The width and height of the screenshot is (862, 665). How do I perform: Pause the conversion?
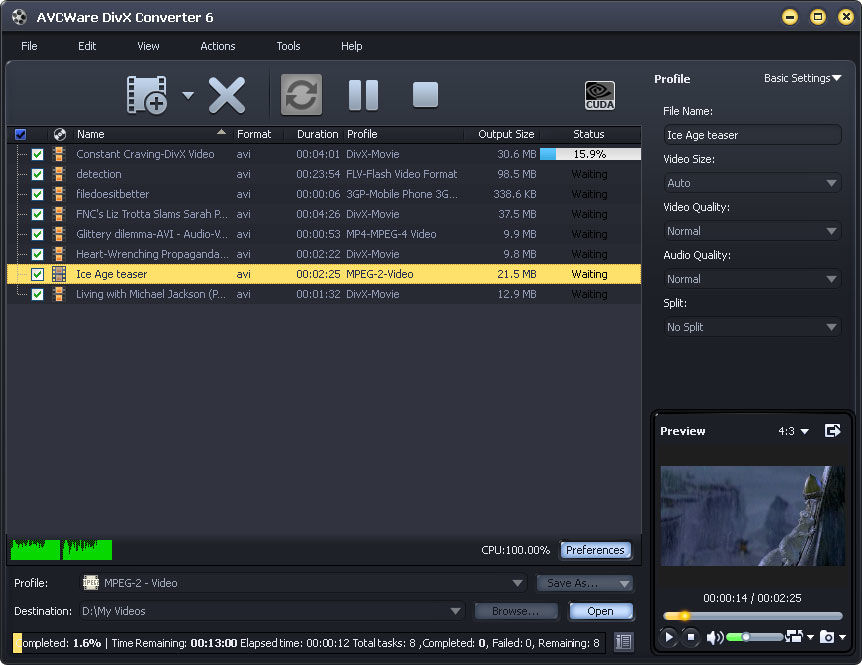363,95
